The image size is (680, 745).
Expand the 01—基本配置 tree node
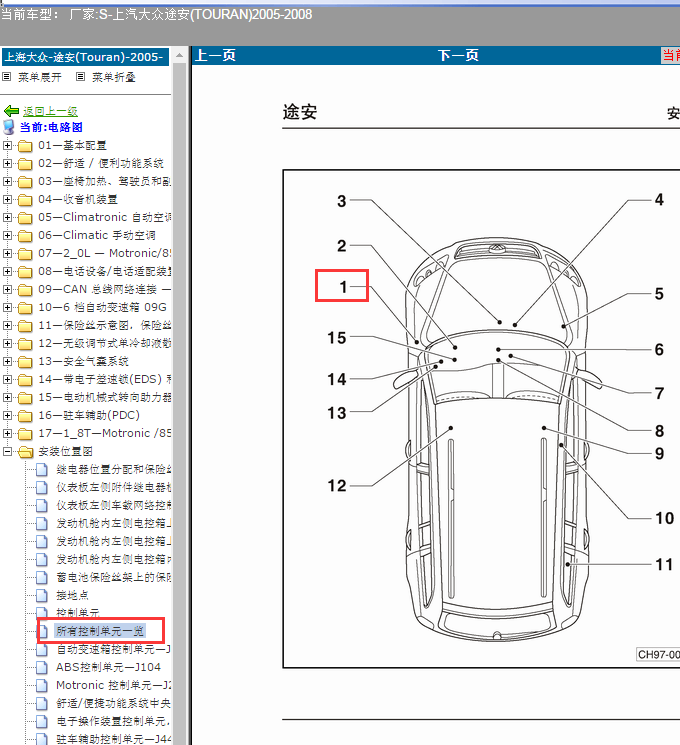(x=7, y=145)
